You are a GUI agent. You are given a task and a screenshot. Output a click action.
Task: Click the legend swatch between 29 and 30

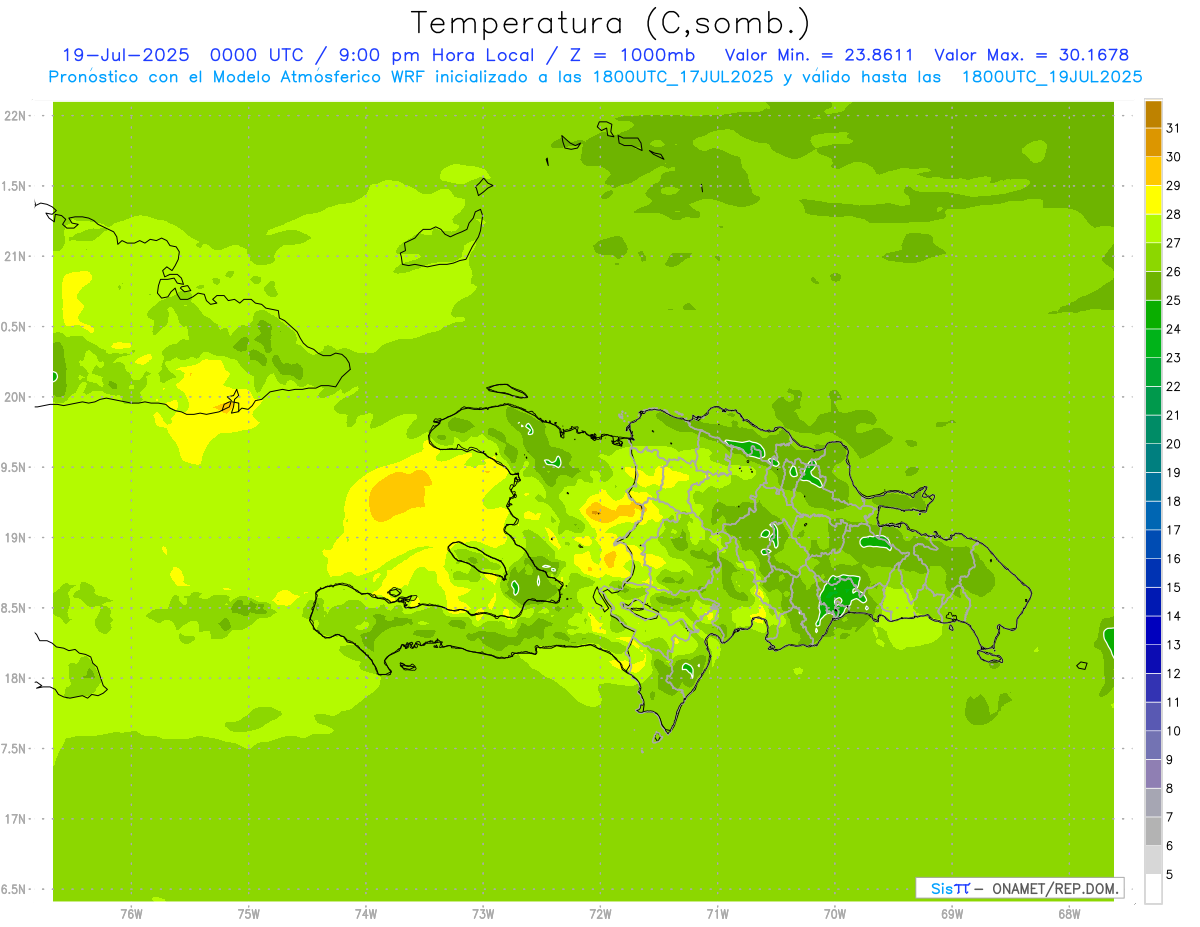(1153, 171)
